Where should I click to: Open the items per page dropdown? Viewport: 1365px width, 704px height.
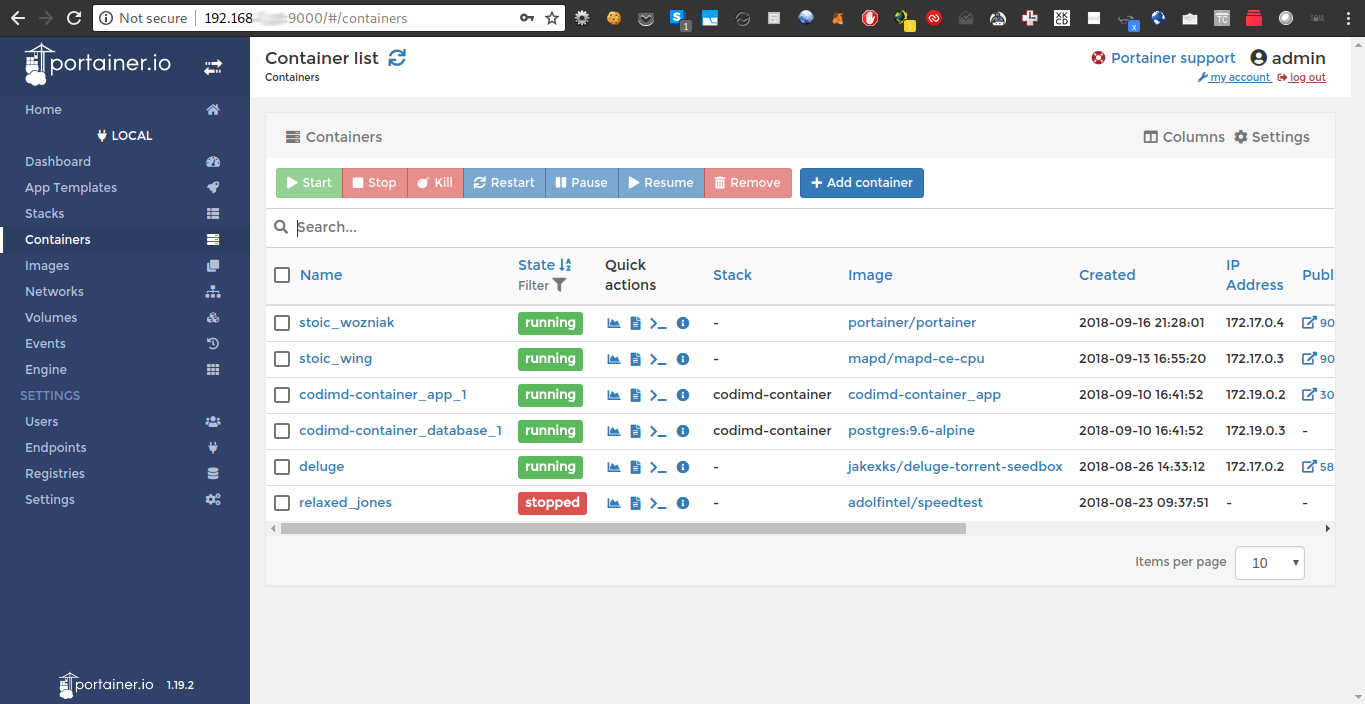click(1270, 563)
